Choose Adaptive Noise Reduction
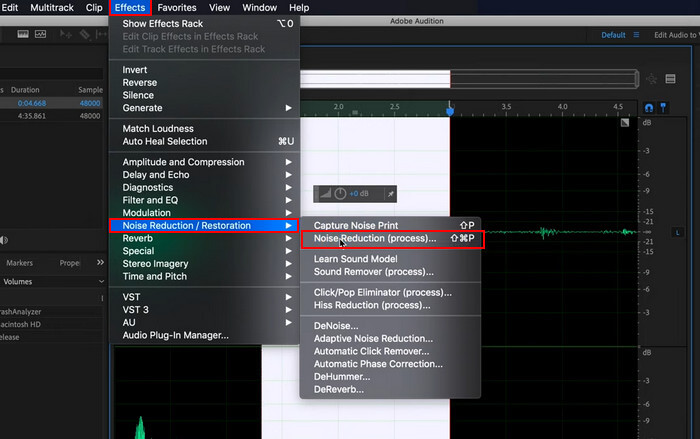 391,339
